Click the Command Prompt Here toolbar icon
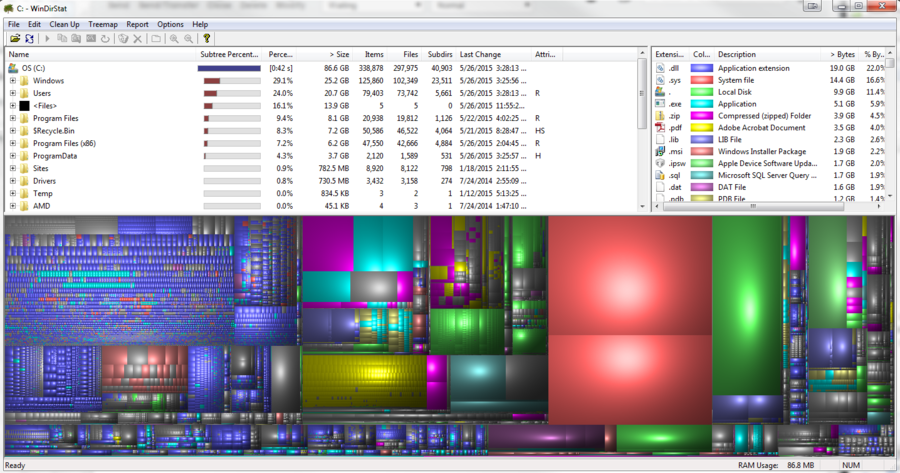The image size is (900, 473). coord(91,39)
